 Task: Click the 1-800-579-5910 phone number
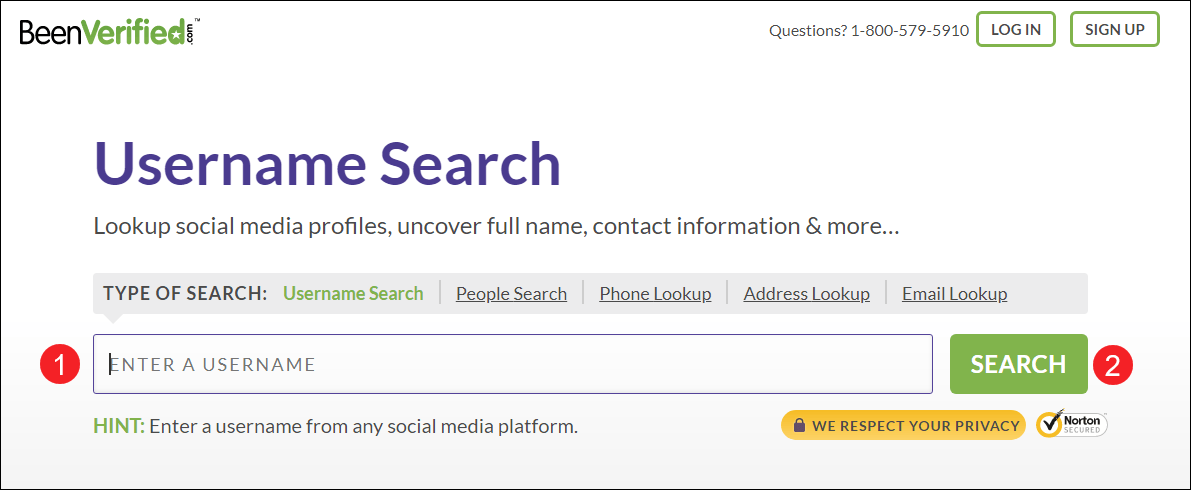click(x=910, y=31)
